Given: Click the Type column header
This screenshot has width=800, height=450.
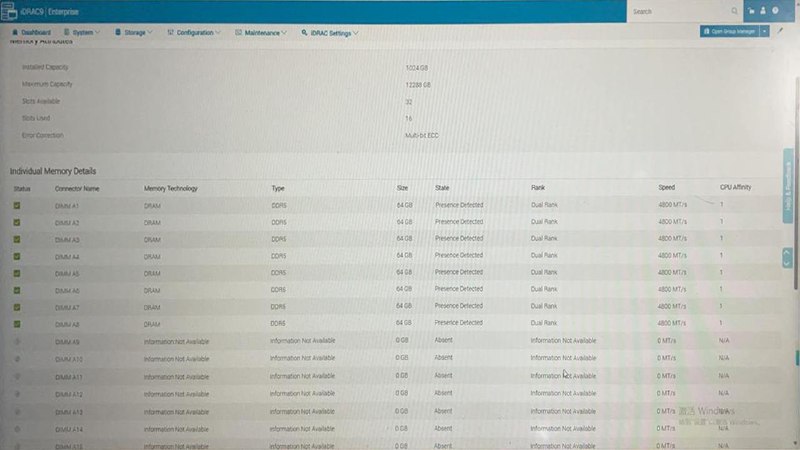Looking at the screenshot, I should 278,188.
